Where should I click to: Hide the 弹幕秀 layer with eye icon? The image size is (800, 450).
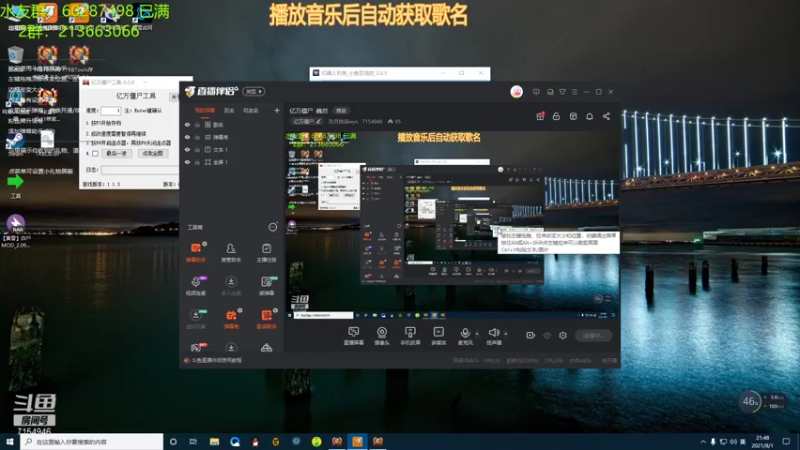187,137
